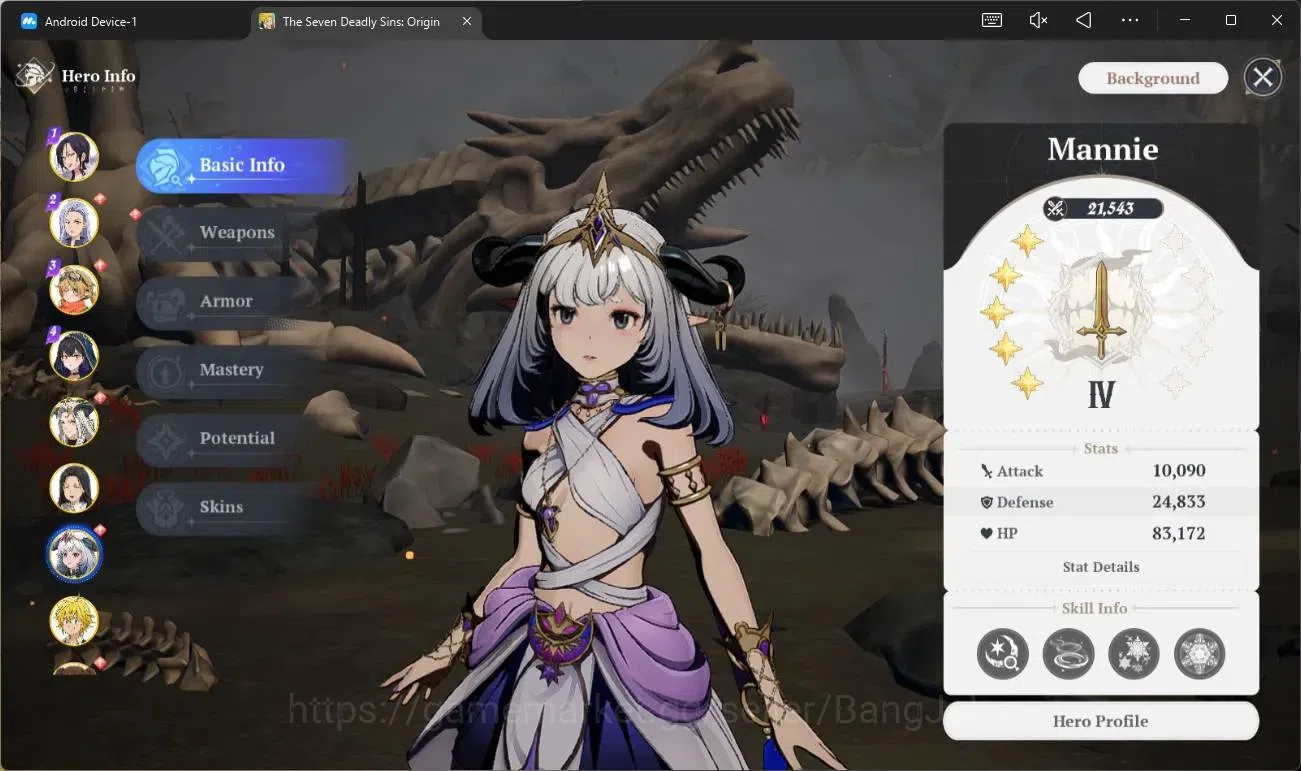Open the emulator more options menu
1301x771 pixels.
[x=1130, y=20]
